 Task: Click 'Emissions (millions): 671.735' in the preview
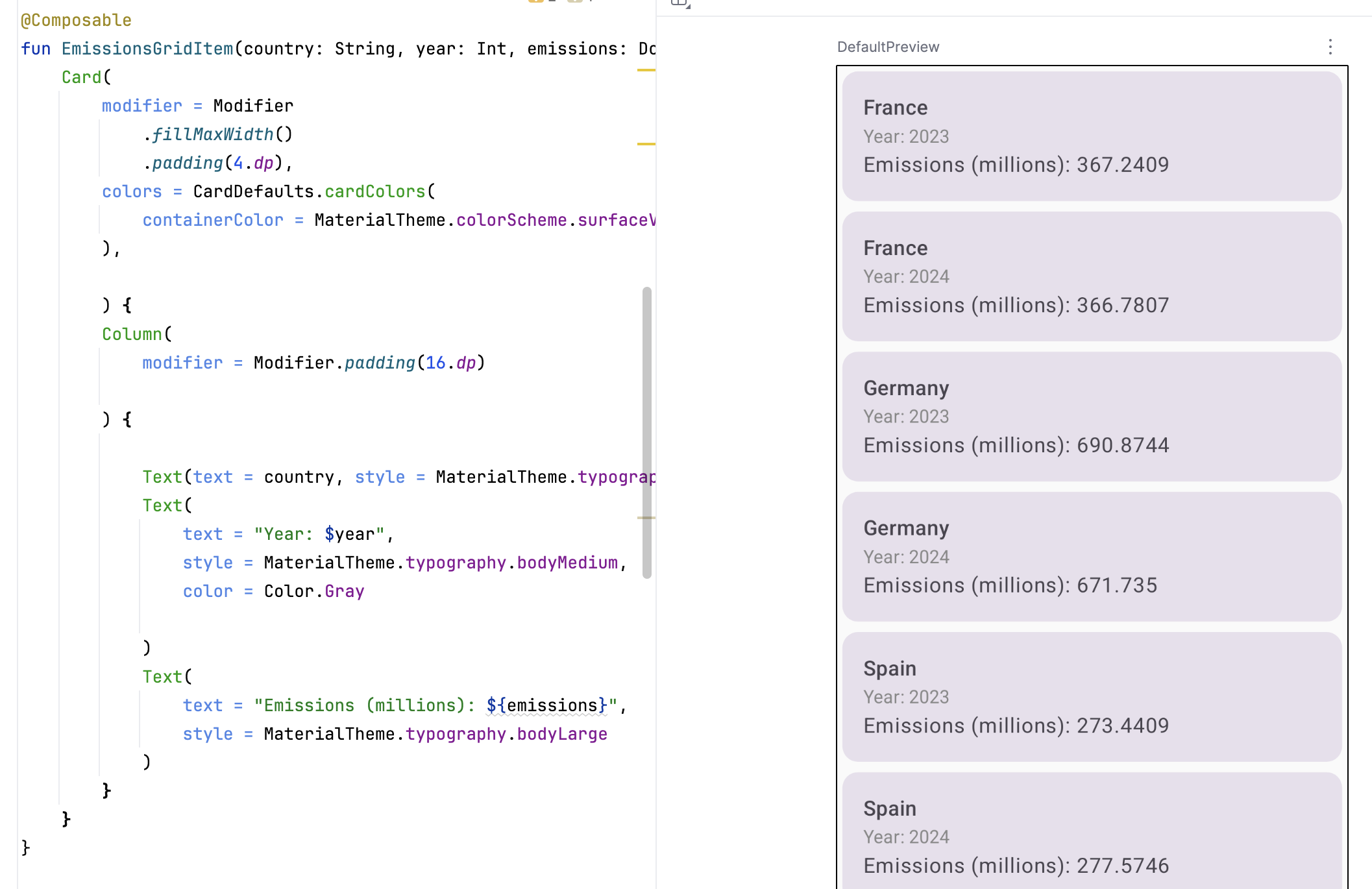click(x=1010, y=585)
